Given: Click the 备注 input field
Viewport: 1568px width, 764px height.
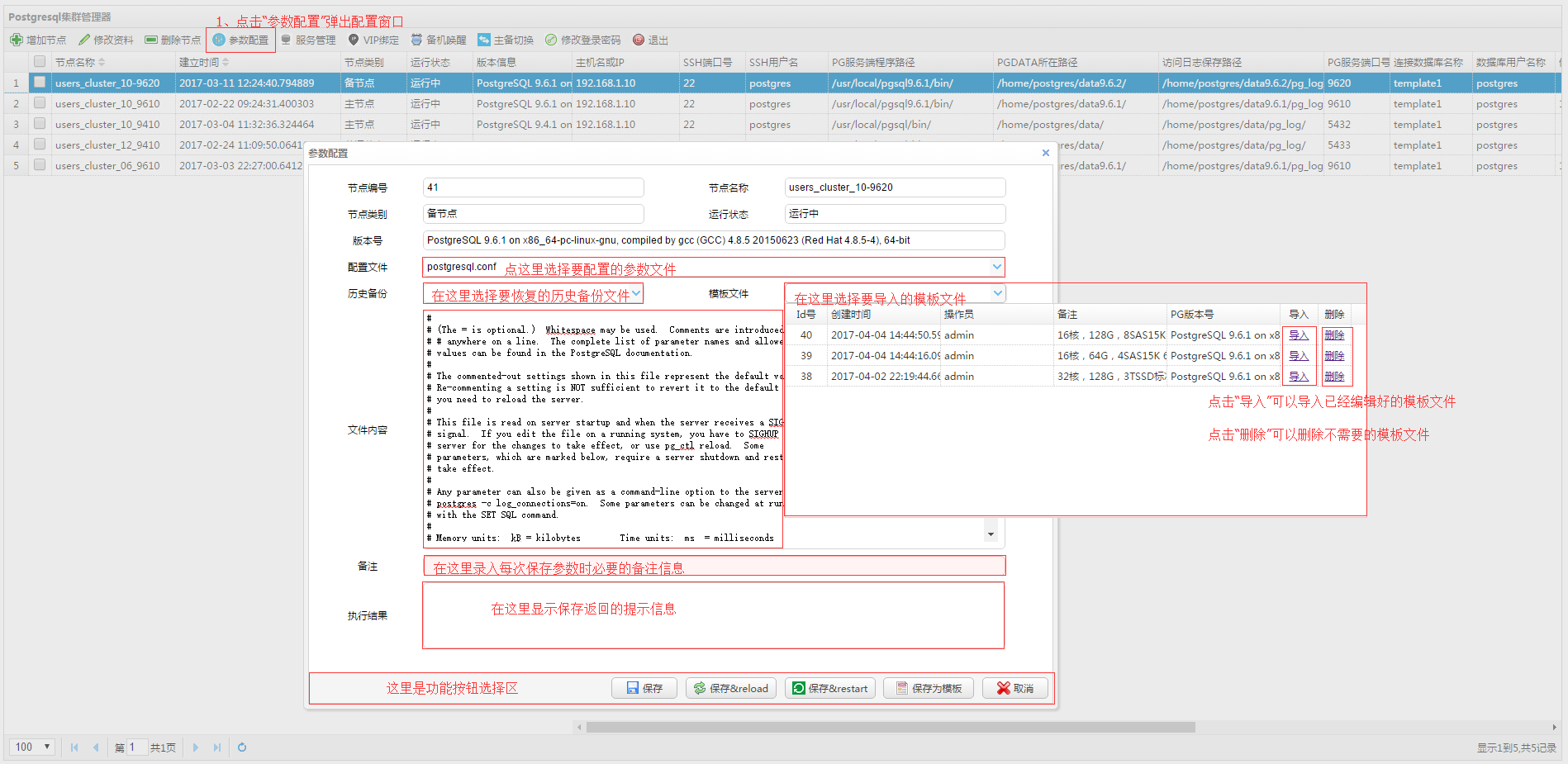Looking at the screenshot, I should click(x=715, y=566).
